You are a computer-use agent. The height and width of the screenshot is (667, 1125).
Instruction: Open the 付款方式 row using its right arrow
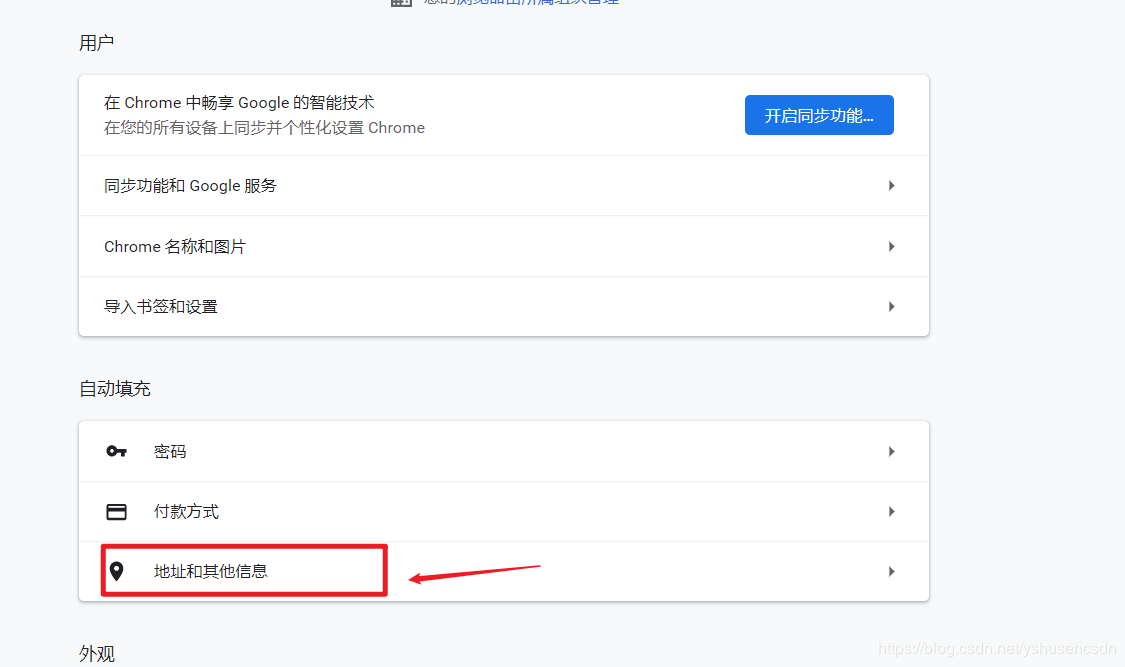coord(891,512)
